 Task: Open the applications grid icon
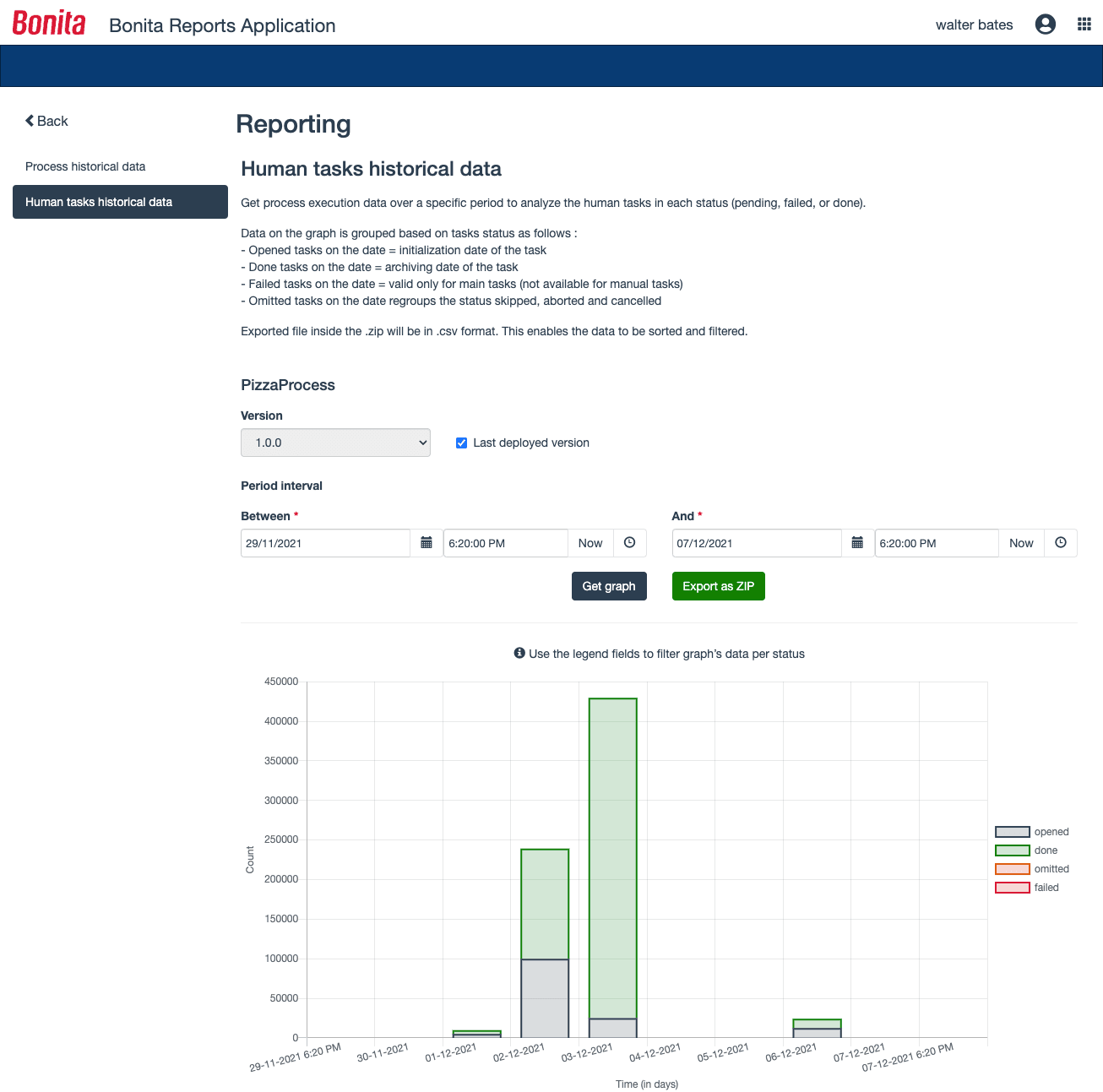[1084, 24]
